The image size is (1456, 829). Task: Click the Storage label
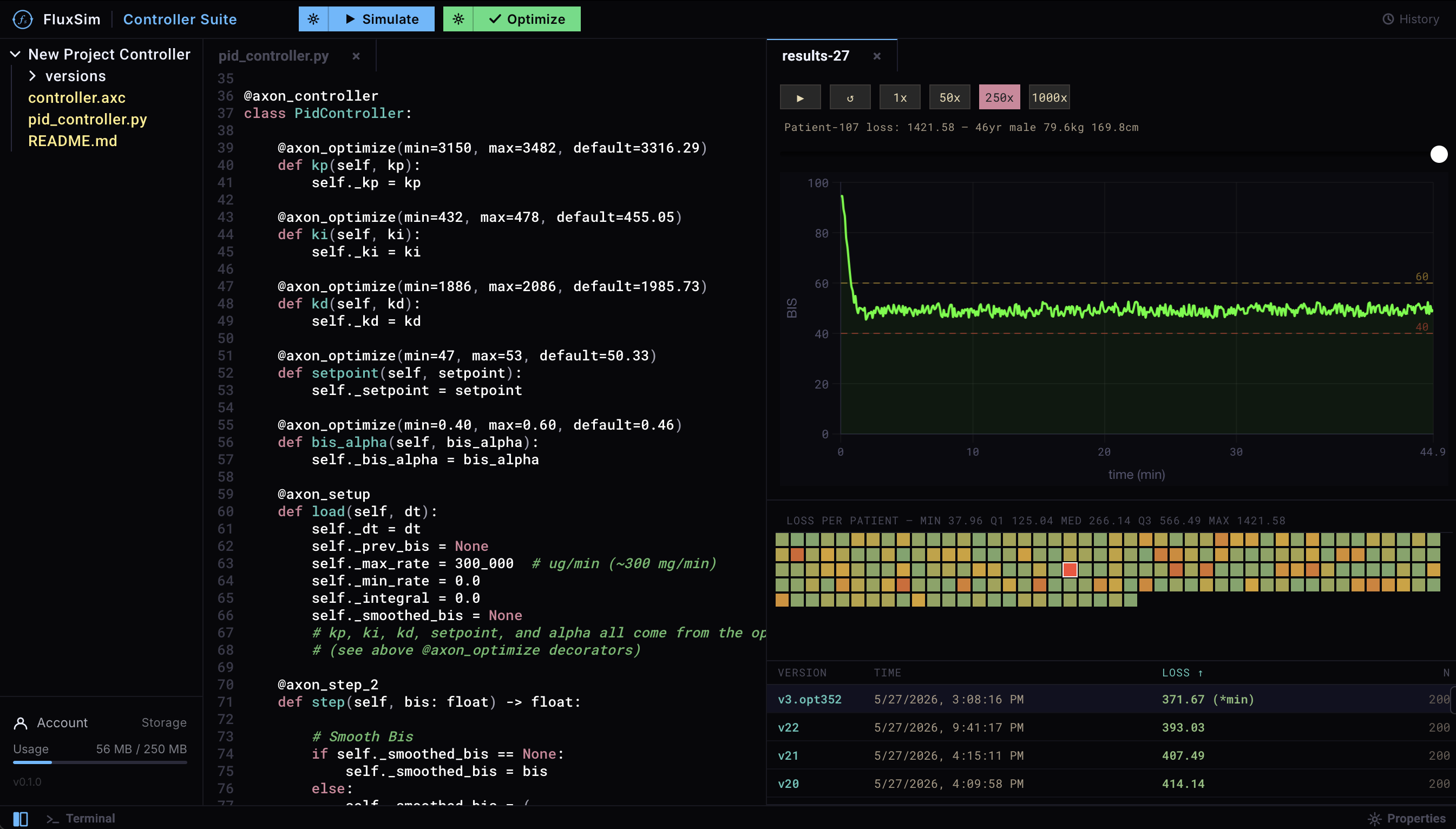(x=164, y=722)
